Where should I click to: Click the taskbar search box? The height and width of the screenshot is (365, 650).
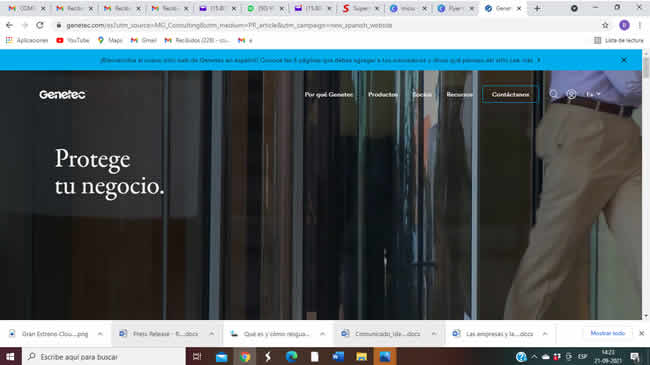pos(104,357)
